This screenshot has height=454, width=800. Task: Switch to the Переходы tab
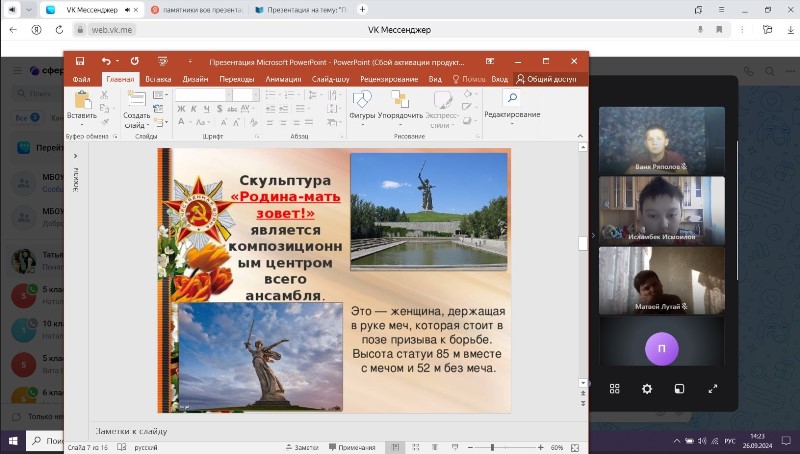coord(237,79)
